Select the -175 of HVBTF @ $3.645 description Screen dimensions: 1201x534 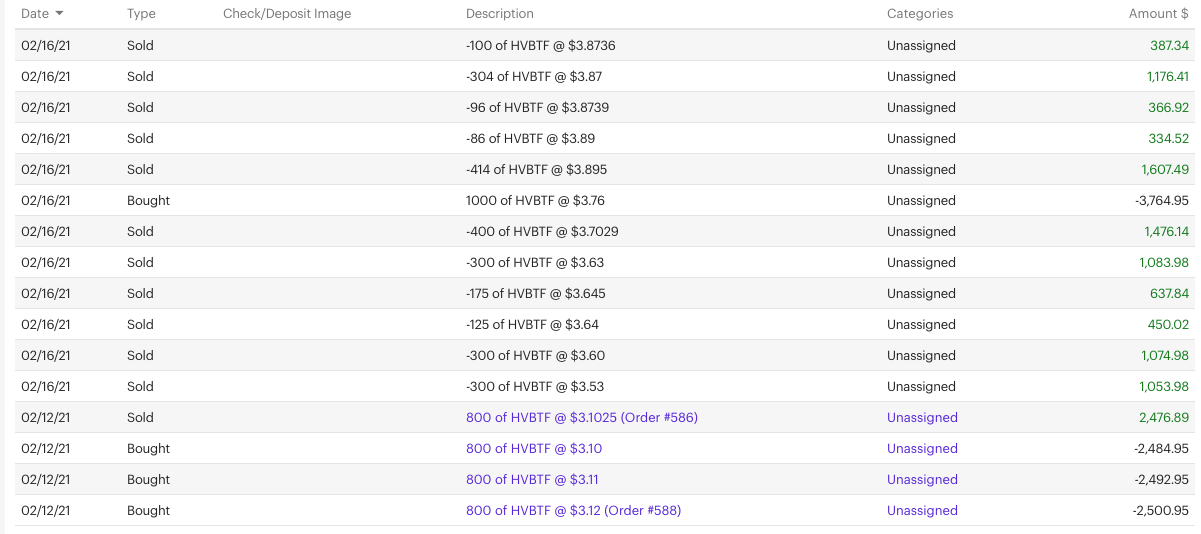tap(535, 294)
